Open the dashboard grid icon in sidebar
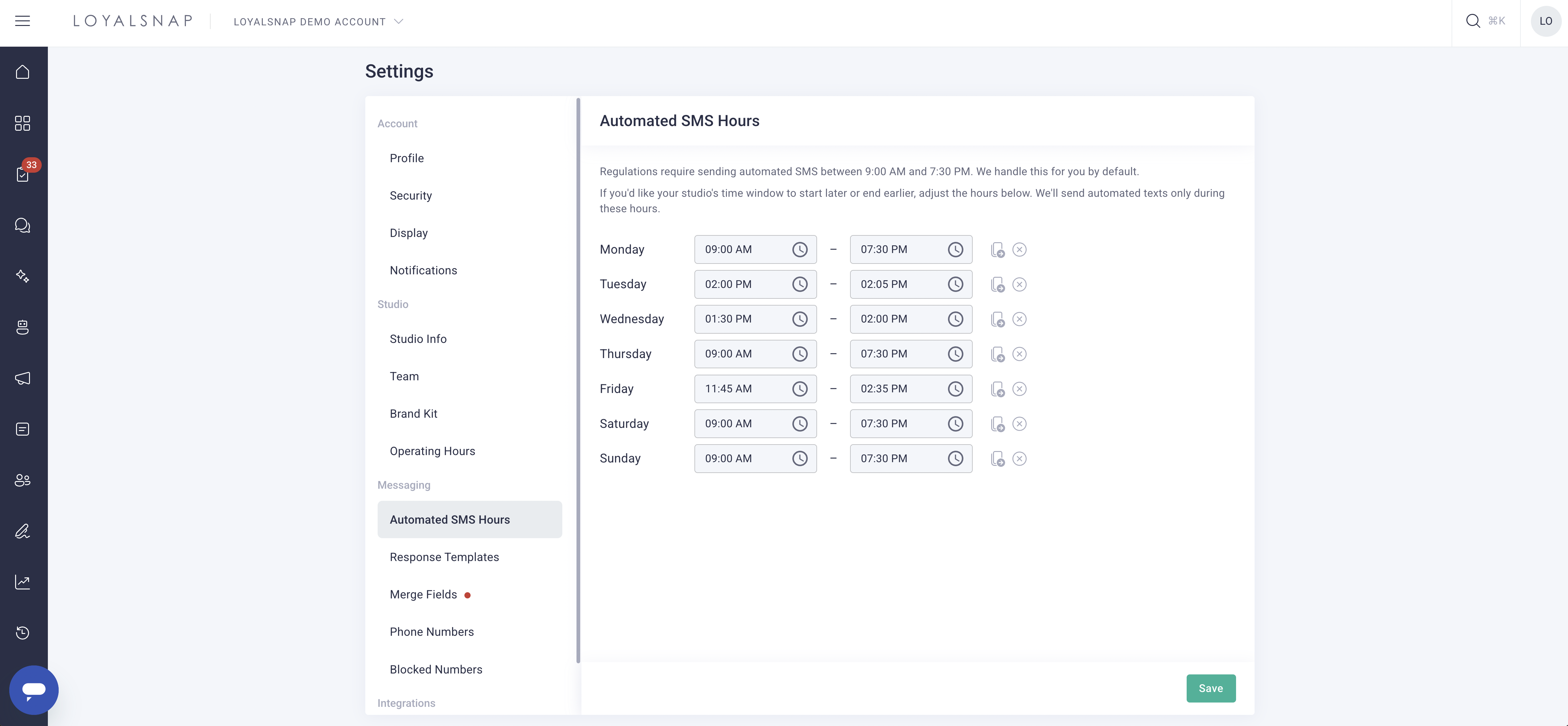The height and width of the screenshot is (726, 1568). coord(23,123)
